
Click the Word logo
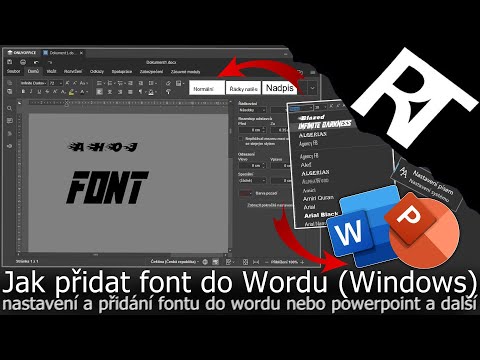[x=362, y=228]
